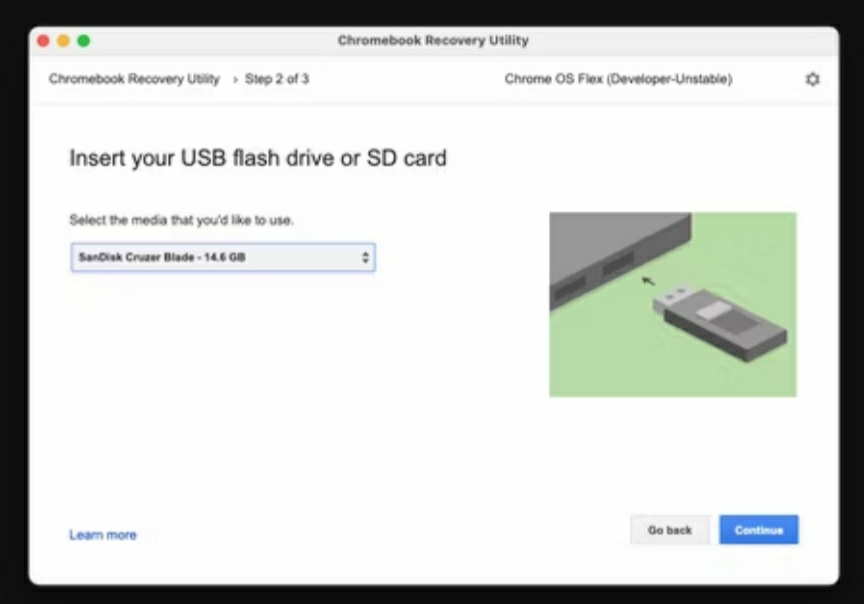The image size is (864, 604).
Task: Click the up-down arrows on the media selector
Action: point(365,257)
